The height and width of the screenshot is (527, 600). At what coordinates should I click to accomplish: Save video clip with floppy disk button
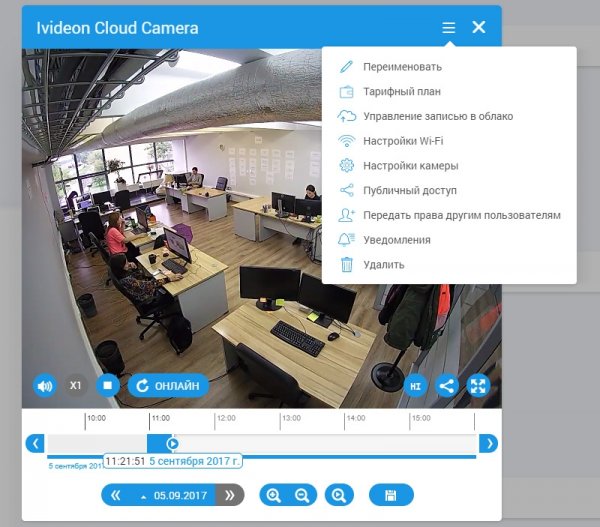(x=391, y=495)
